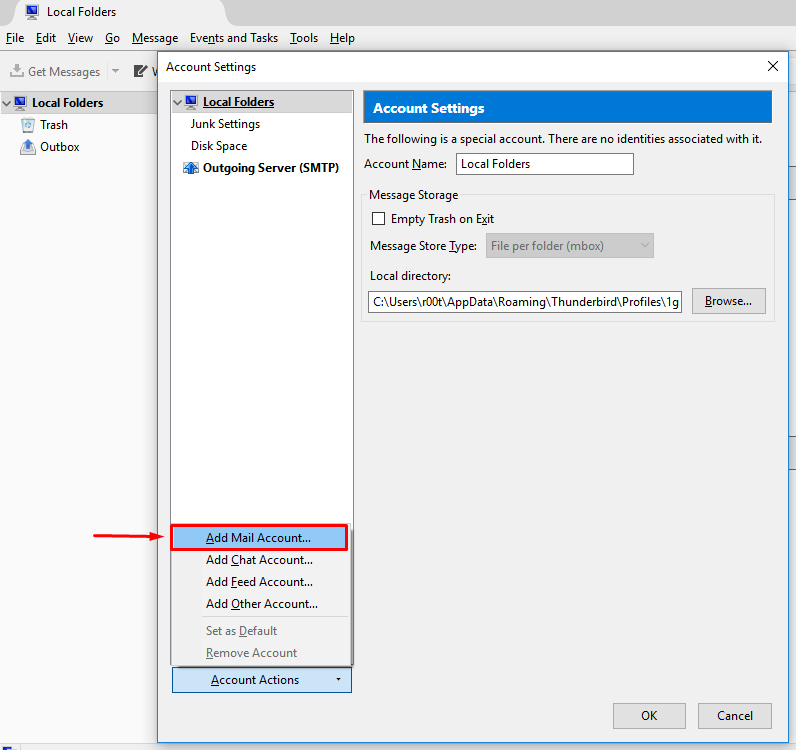Screen dimensions: 796x750
Task: Click the Write pencil icon in toolbar
Action: [140, 71]
